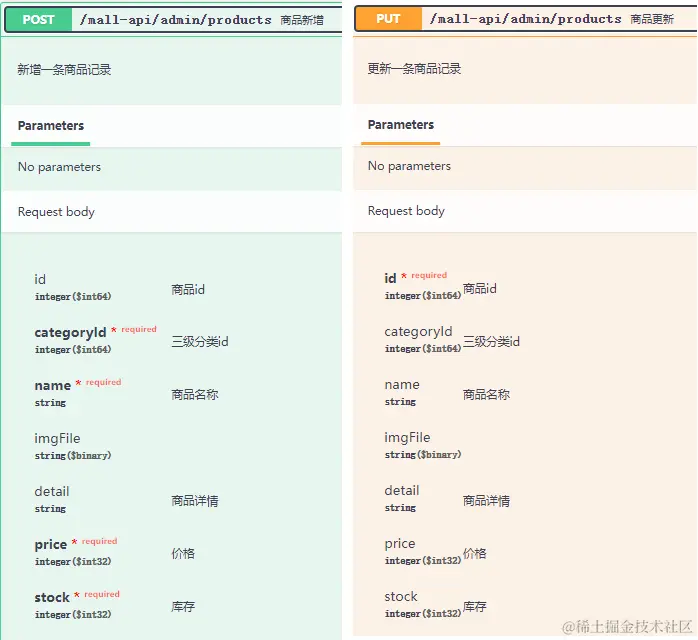Open POST /mall-api/admin/products endpoint path
This screenshot has height=640, width=698.
click(x=175, y=20)
